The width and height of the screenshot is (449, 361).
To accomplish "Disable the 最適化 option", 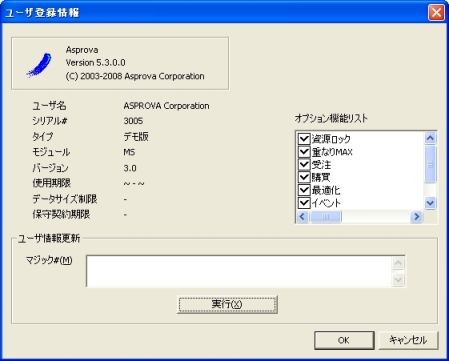I will pyautogui.click(x=304, y=190).
